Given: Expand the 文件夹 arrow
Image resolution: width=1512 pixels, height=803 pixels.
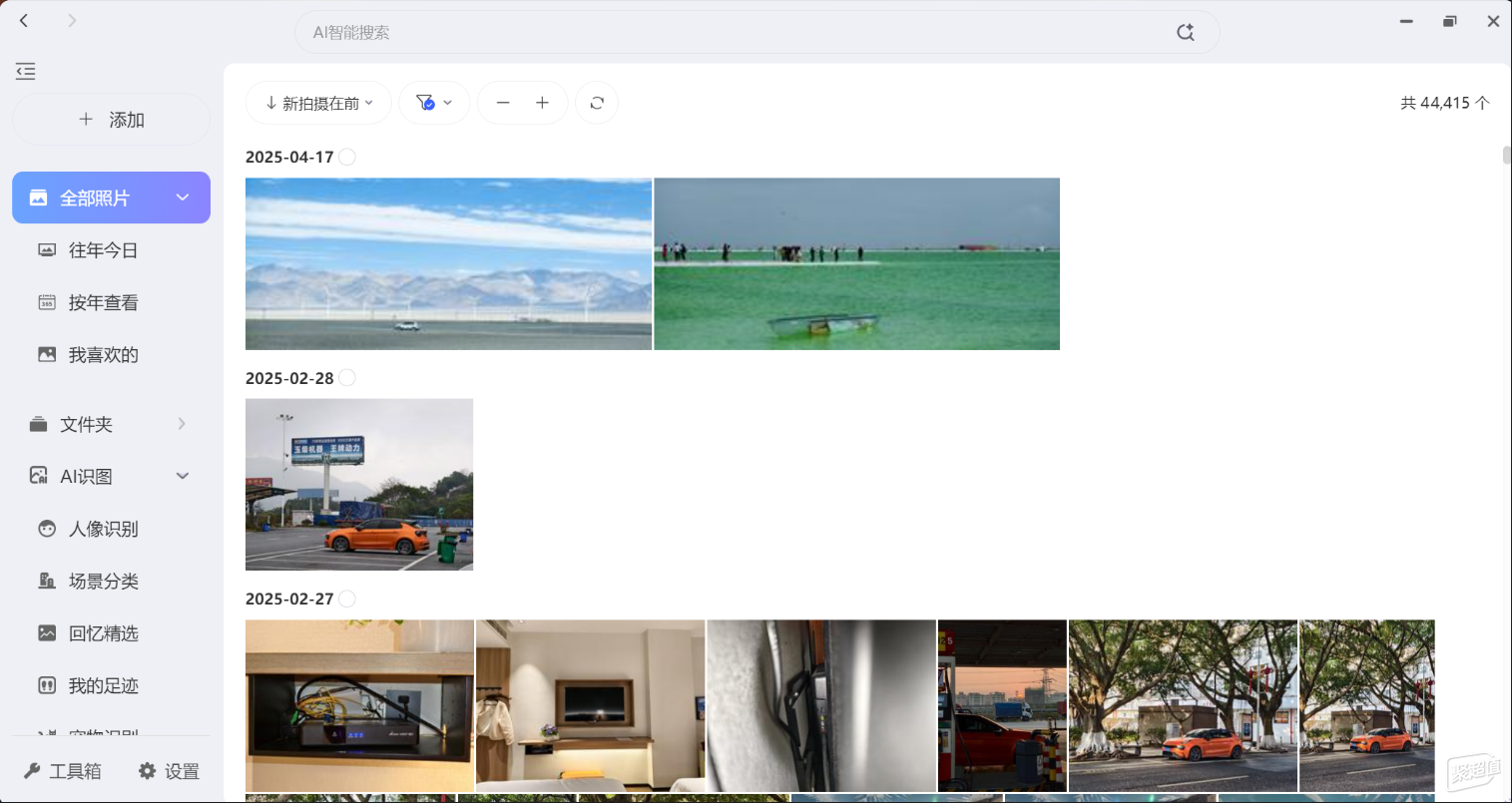Looking at the screenshot, I should (182, 424).
